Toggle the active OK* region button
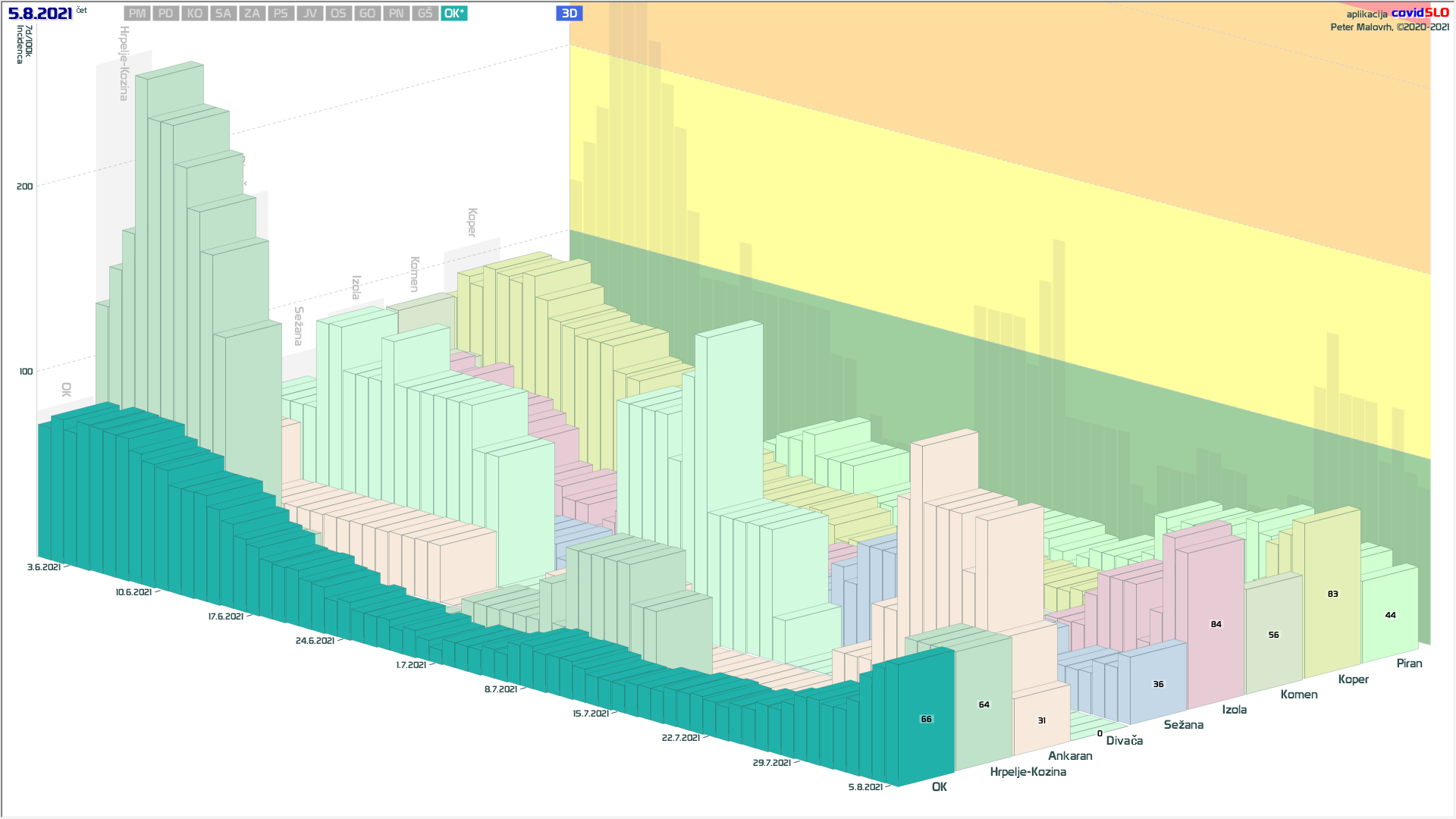Viewport: 1456px width, 819px height. click(454, 14)
